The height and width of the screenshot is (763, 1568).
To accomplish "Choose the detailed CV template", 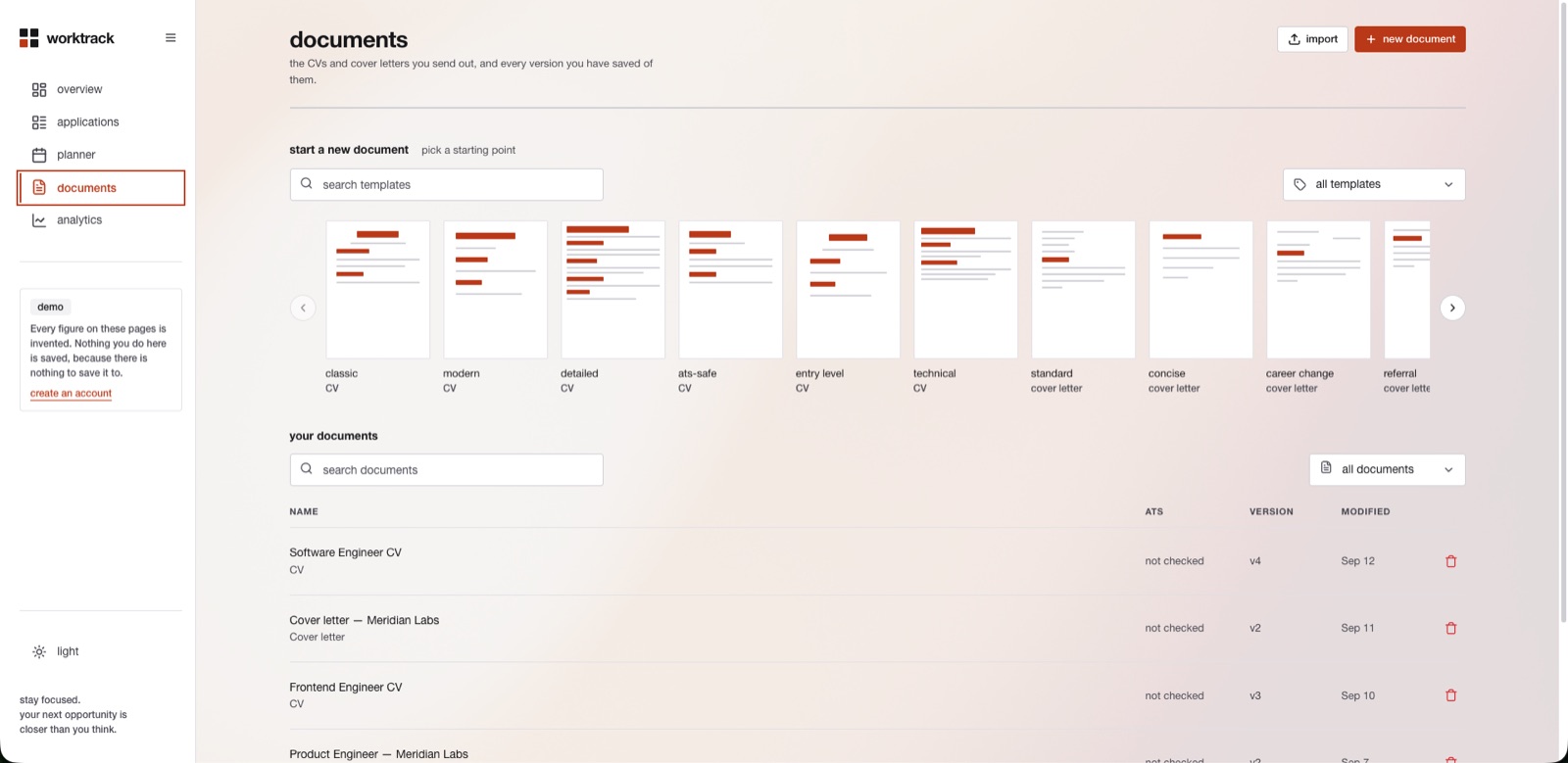I will click(x=612, y=308).
